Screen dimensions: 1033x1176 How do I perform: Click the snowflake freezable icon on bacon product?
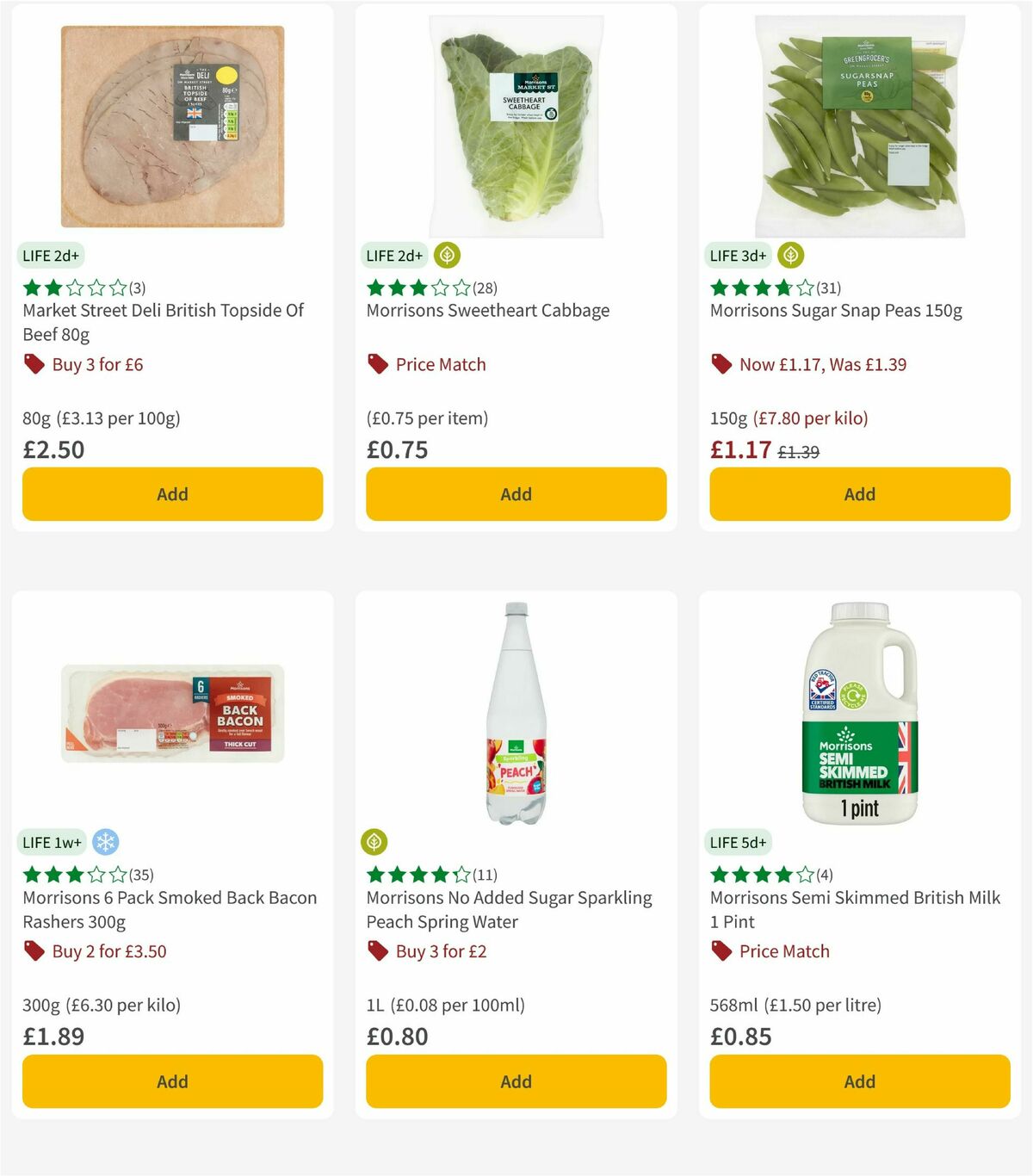tap(103, 842)
